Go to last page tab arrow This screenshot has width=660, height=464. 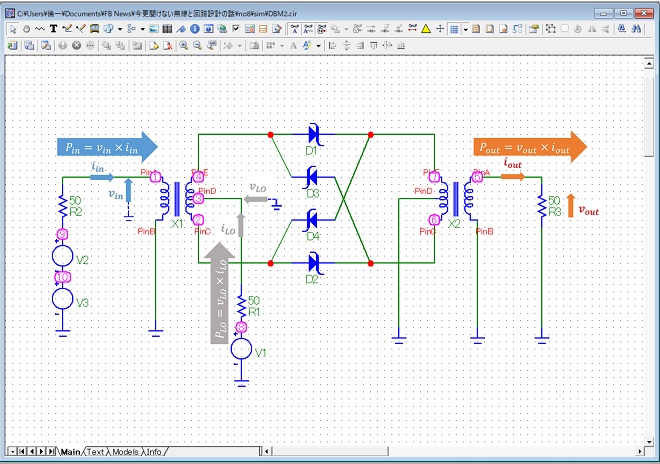pyautogui.click(x=51, y=451)
